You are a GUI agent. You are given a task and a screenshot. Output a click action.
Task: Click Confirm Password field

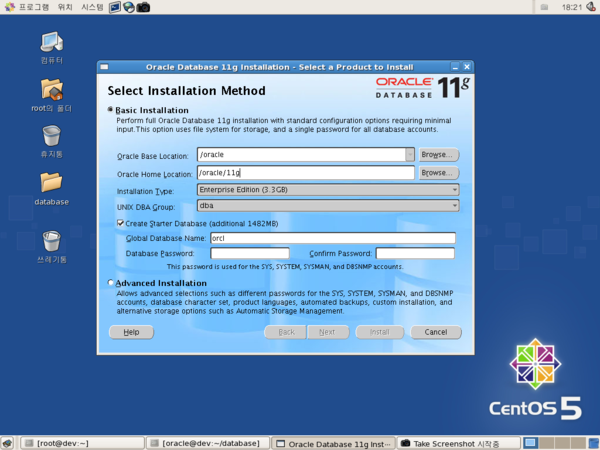tap(416, 253)
